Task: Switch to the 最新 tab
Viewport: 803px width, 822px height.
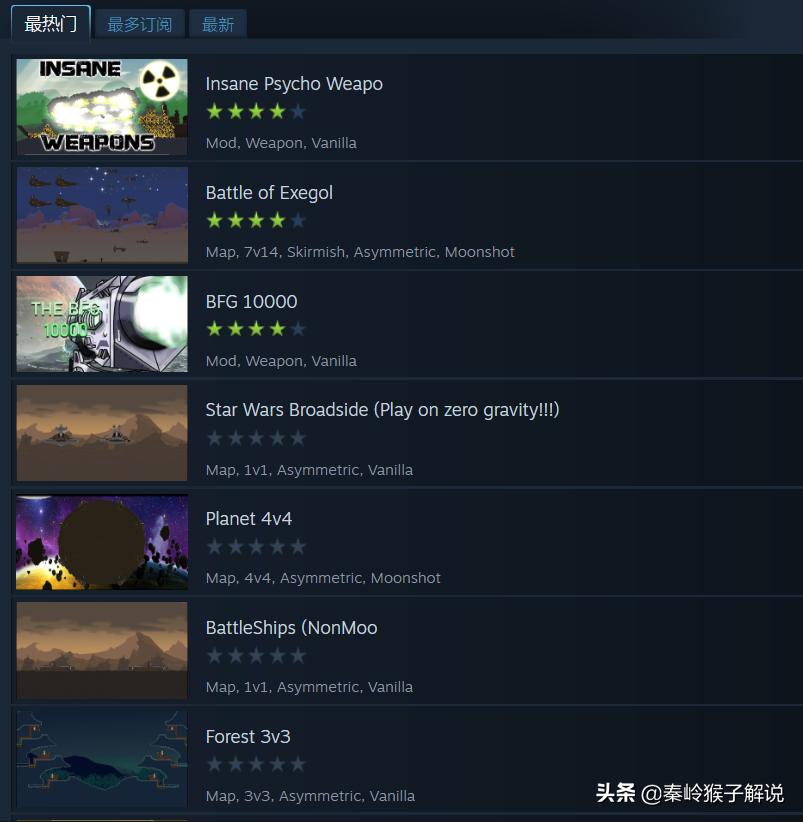Action: 218,24
